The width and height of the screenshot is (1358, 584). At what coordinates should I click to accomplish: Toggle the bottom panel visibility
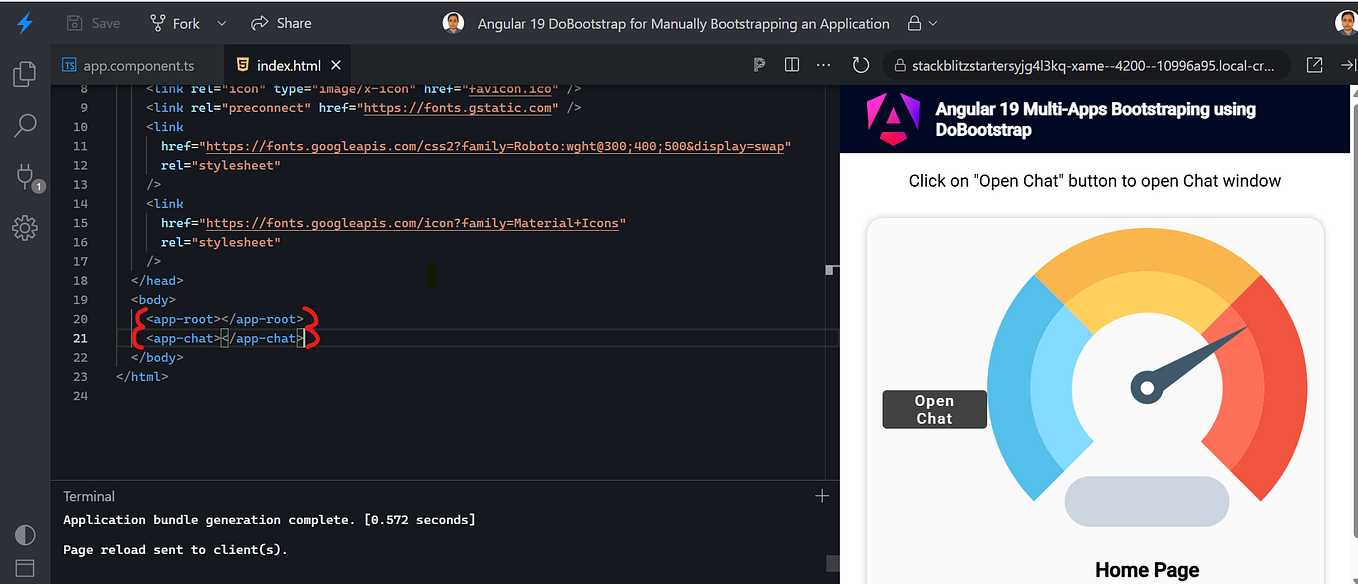pos(24,567)
